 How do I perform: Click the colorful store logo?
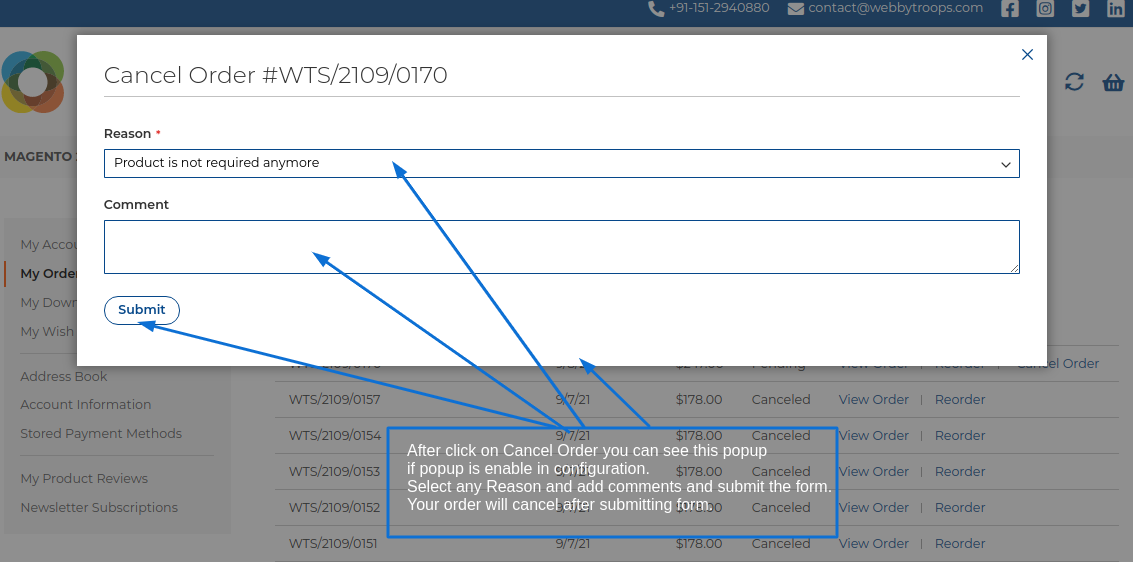33,82
